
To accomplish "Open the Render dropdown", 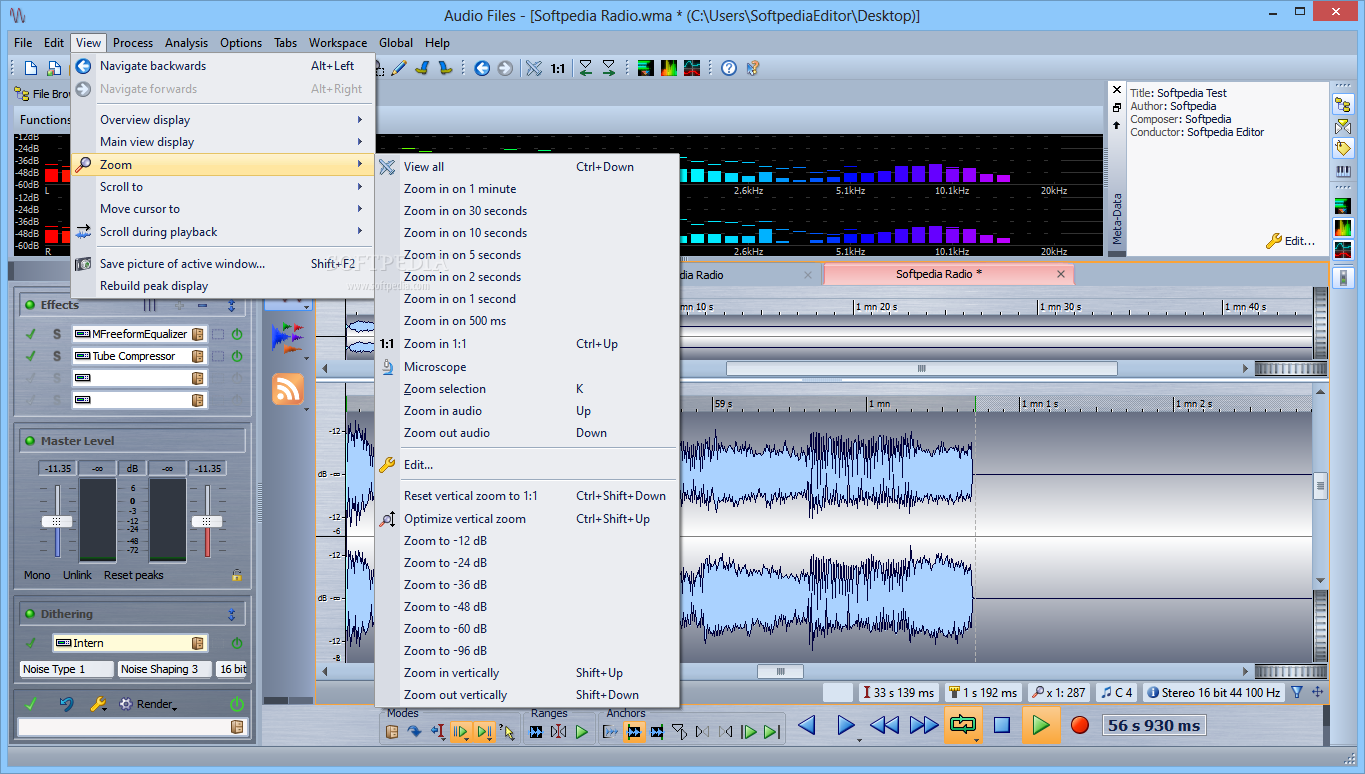I will 150,704.
